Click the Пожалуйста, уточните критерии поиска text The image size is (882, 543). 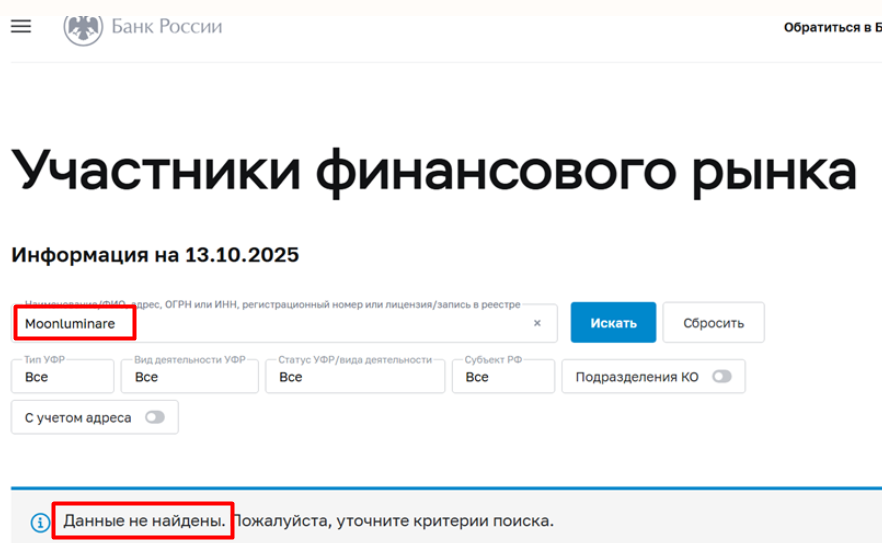(x=393, y=521)
